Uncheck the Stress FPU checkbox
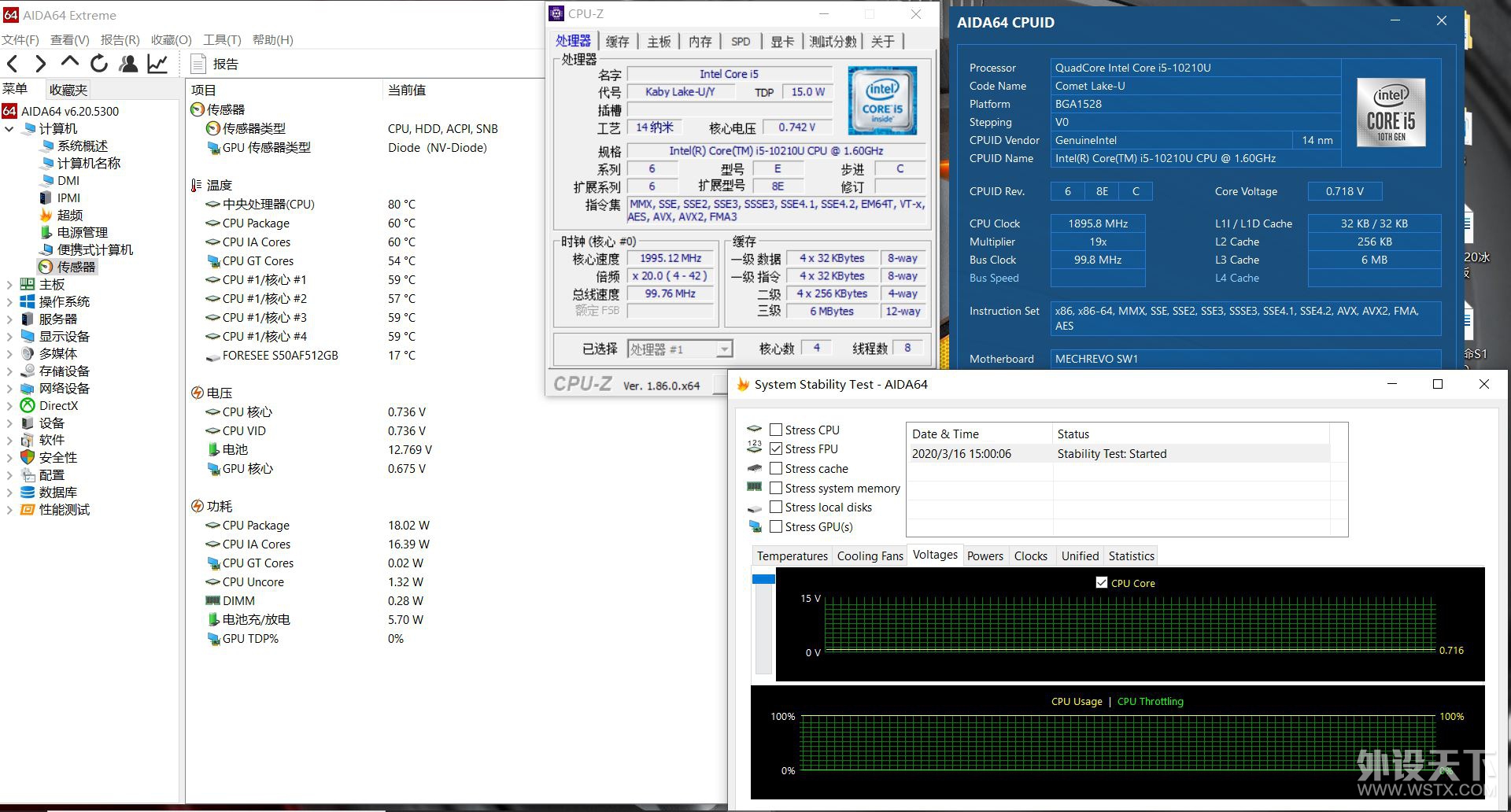Screen dimensions: 1511x812 [776, 448]
